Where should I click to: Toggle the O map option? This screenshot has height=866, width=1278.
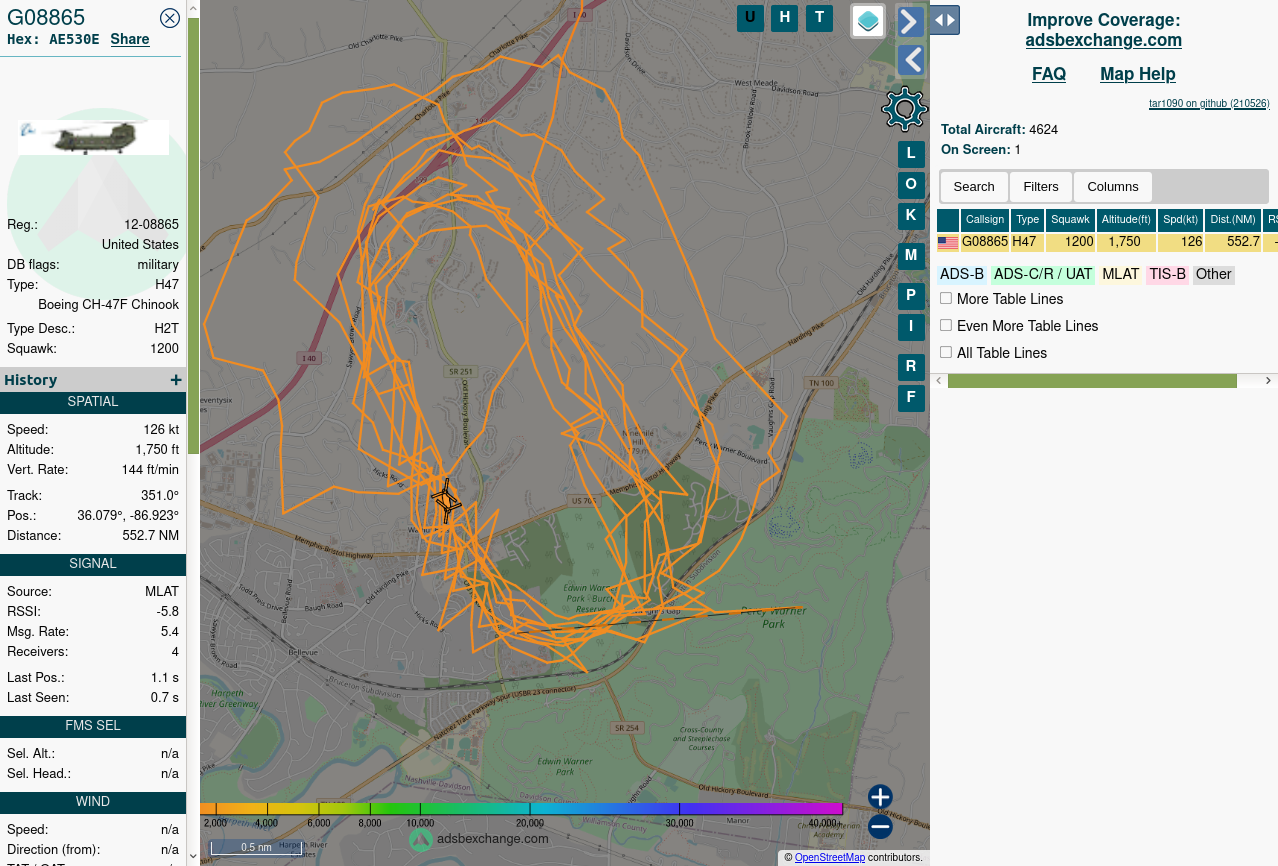click(911, 184)
